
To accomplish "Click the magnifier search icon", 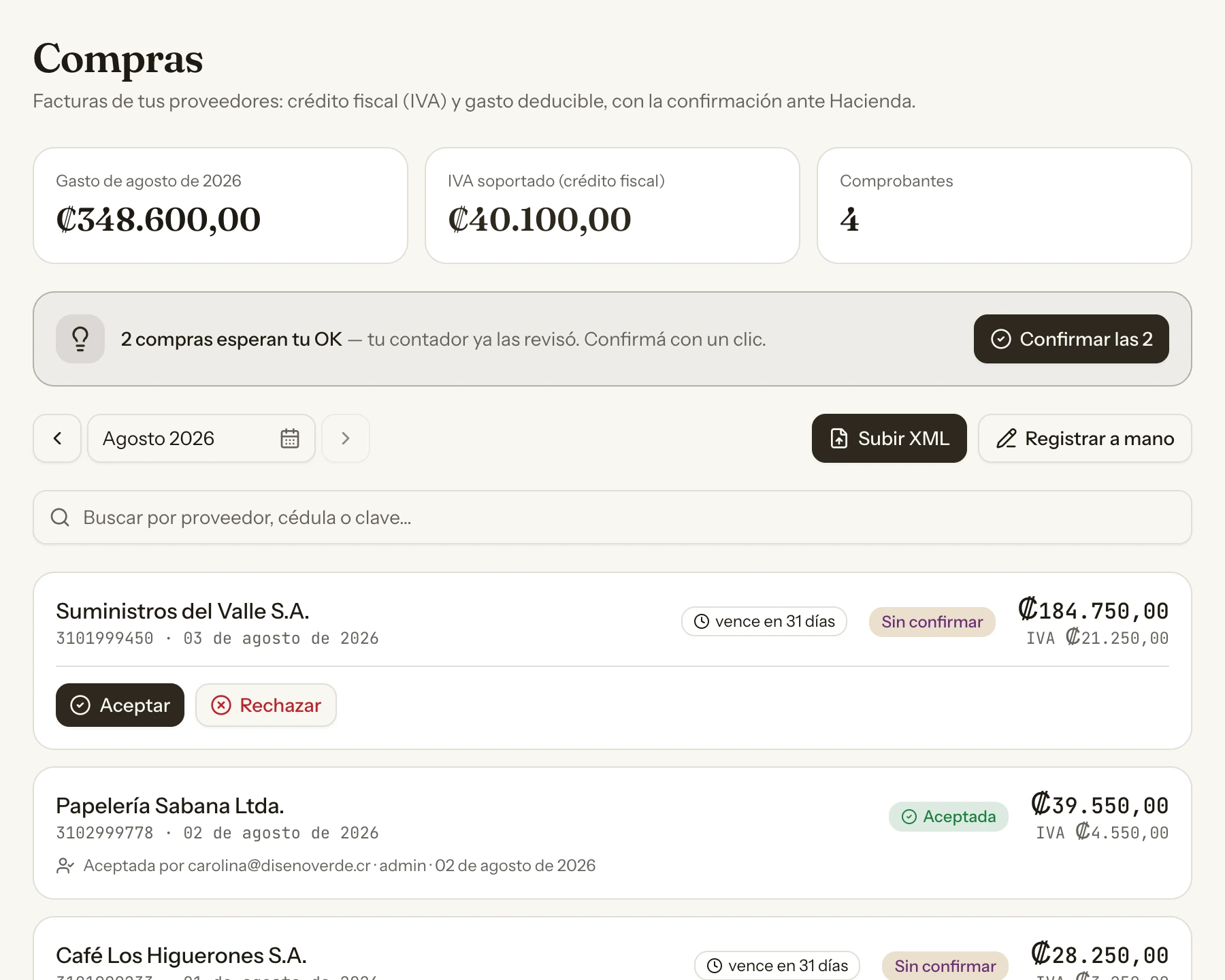I will point(60,517).
